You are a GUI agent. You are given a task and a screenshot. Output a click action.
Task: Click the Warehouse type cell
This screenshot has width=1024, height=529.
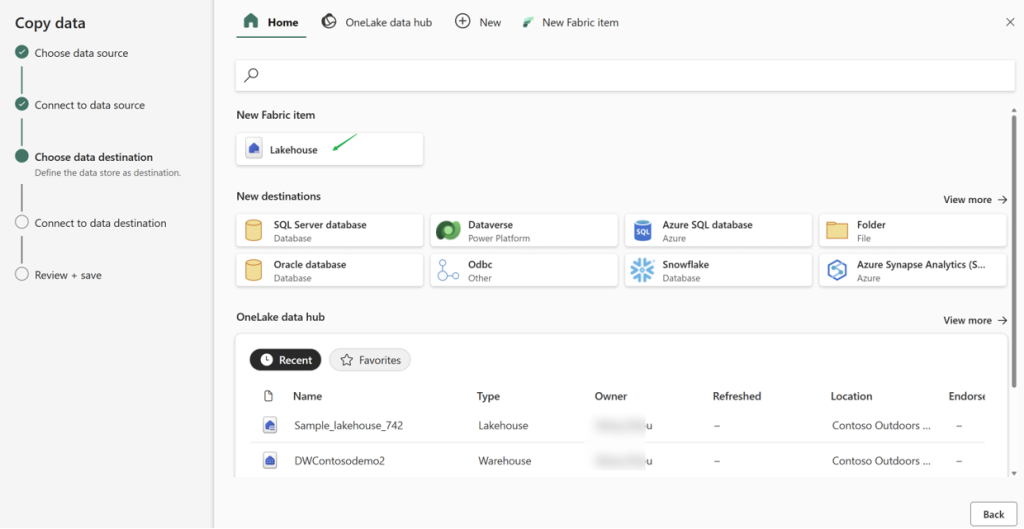pyautogui.click(x=505, y=461)
